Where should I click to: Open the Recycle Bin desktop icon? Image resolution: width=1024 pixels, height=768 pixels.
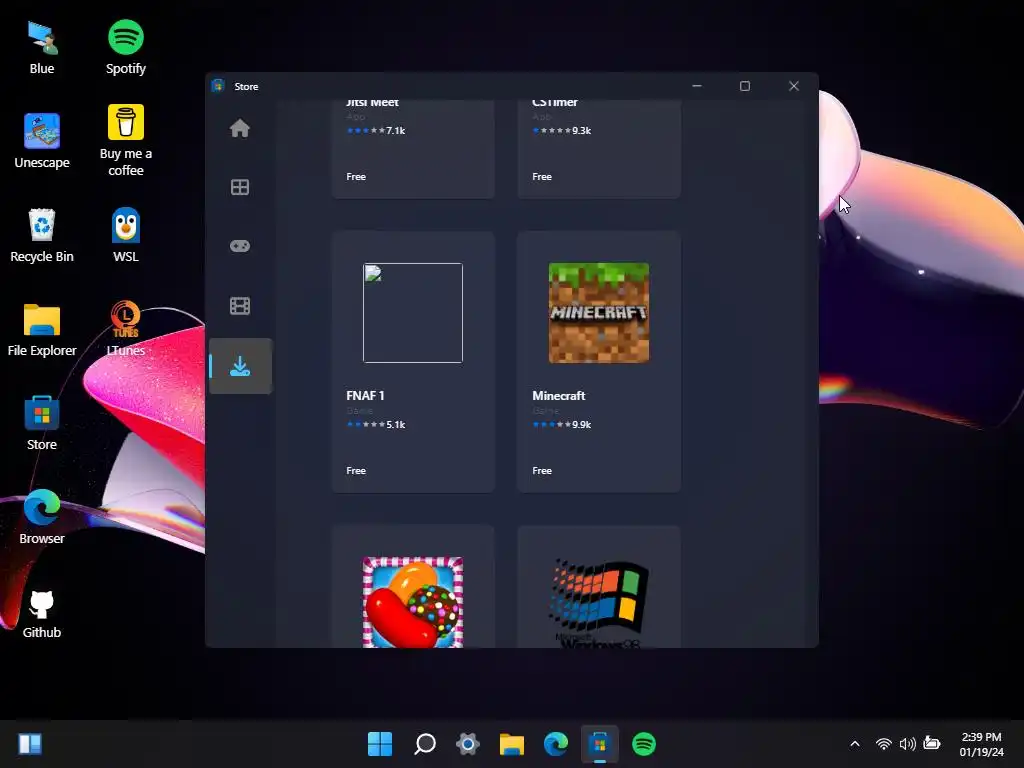(42, 236)
